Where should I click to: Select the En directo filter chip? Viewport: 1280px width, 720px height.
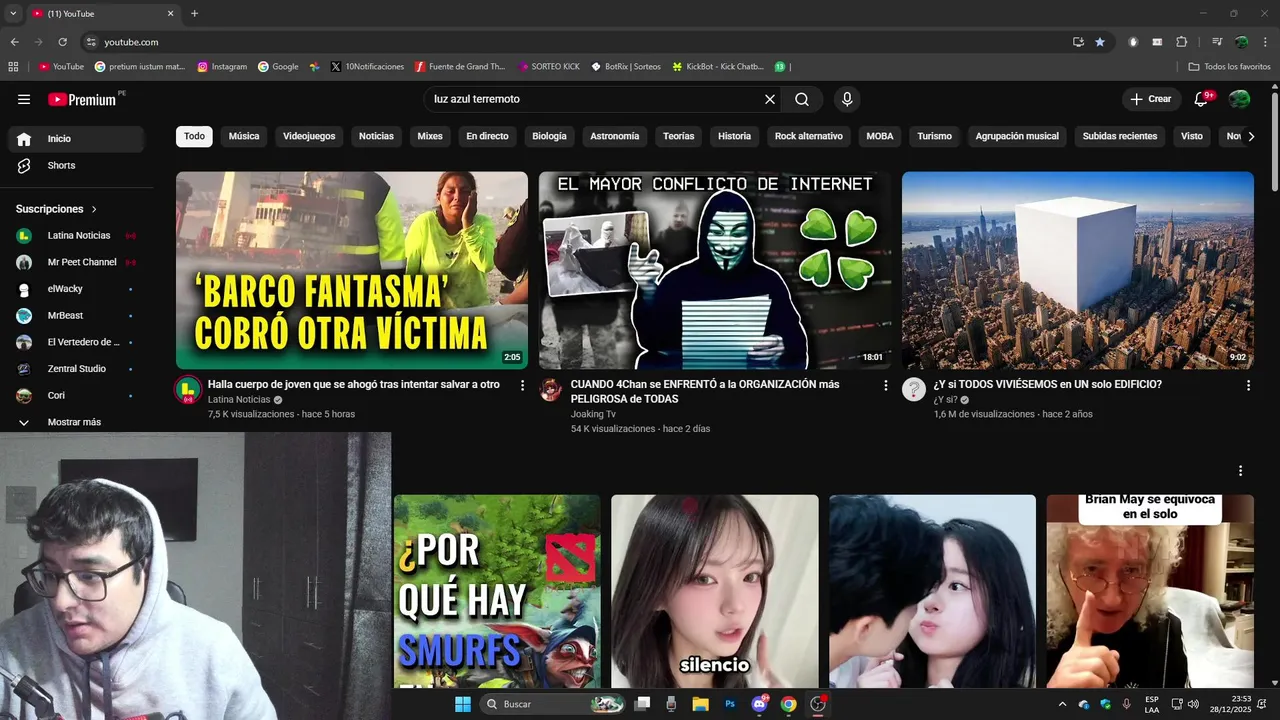[x=487, y=136]
